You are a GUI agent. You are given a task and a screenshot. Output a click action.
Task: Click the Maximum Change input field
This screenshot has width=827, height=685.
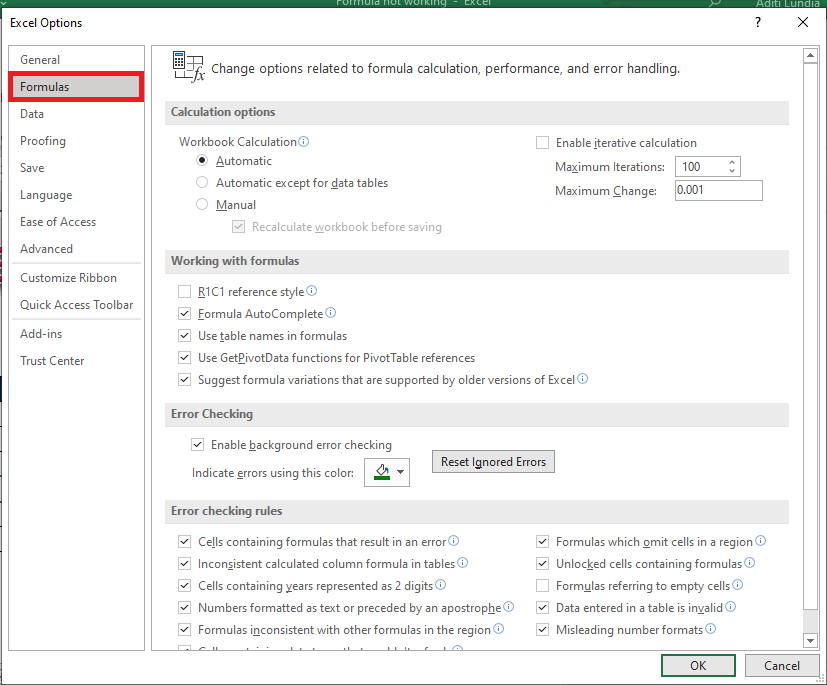[x=718, y=190]
